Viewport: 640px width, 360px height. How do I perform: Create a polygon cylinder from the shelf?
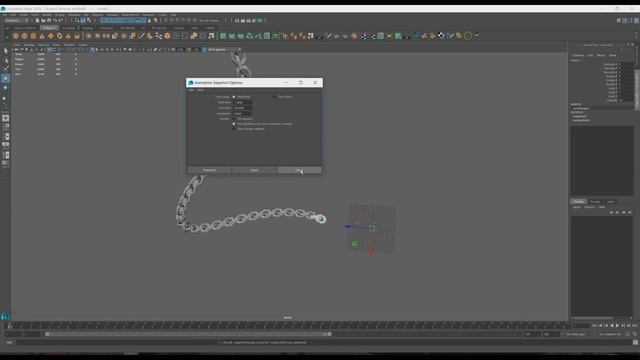33,36
